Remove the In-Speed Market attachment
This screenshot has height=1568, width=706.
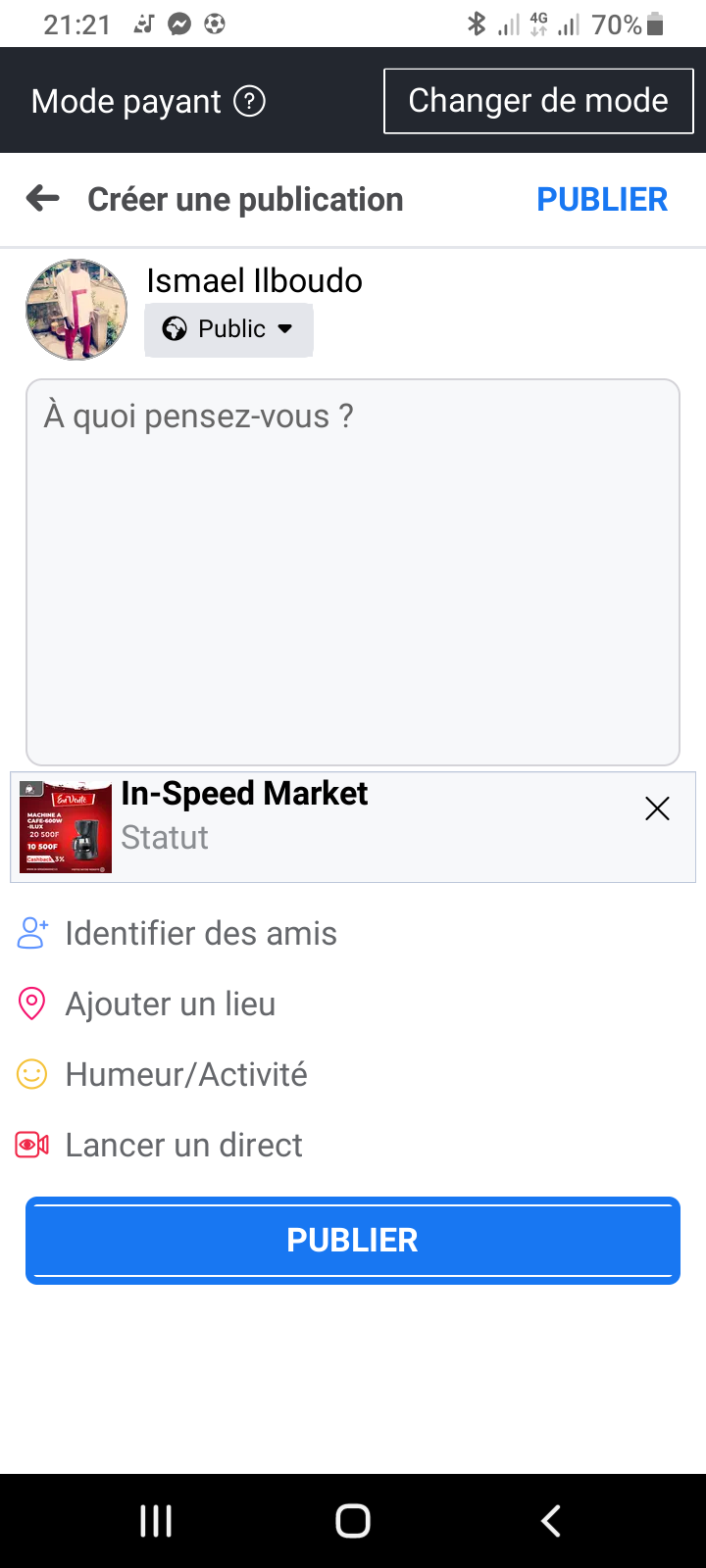tap(657, 808)
